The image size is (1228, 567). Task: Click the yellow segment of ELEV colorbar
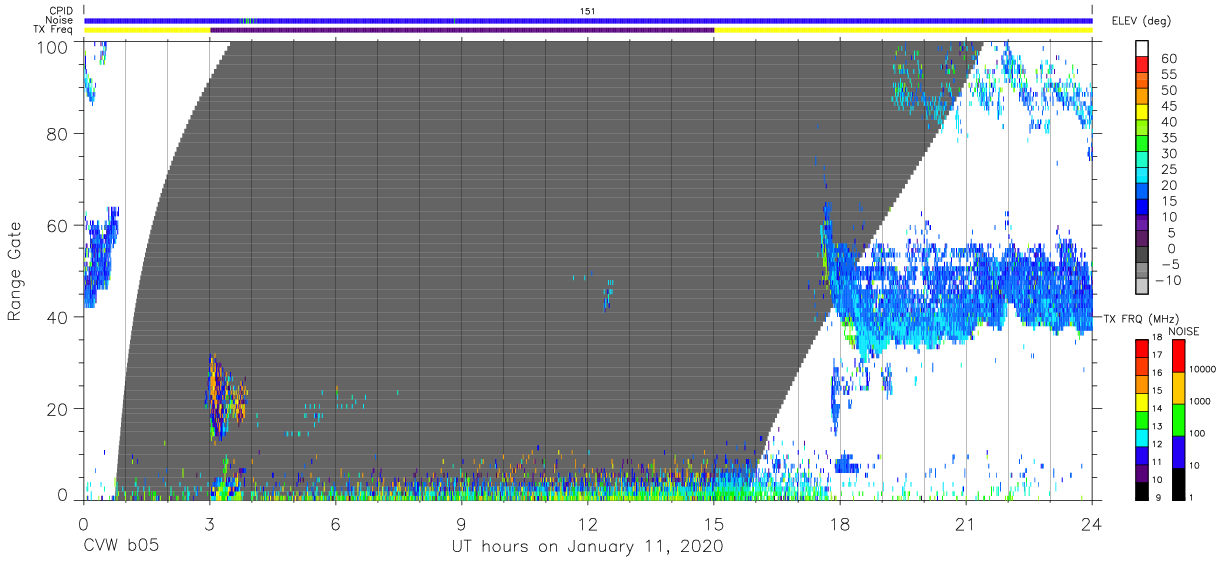pos(1144,114)
